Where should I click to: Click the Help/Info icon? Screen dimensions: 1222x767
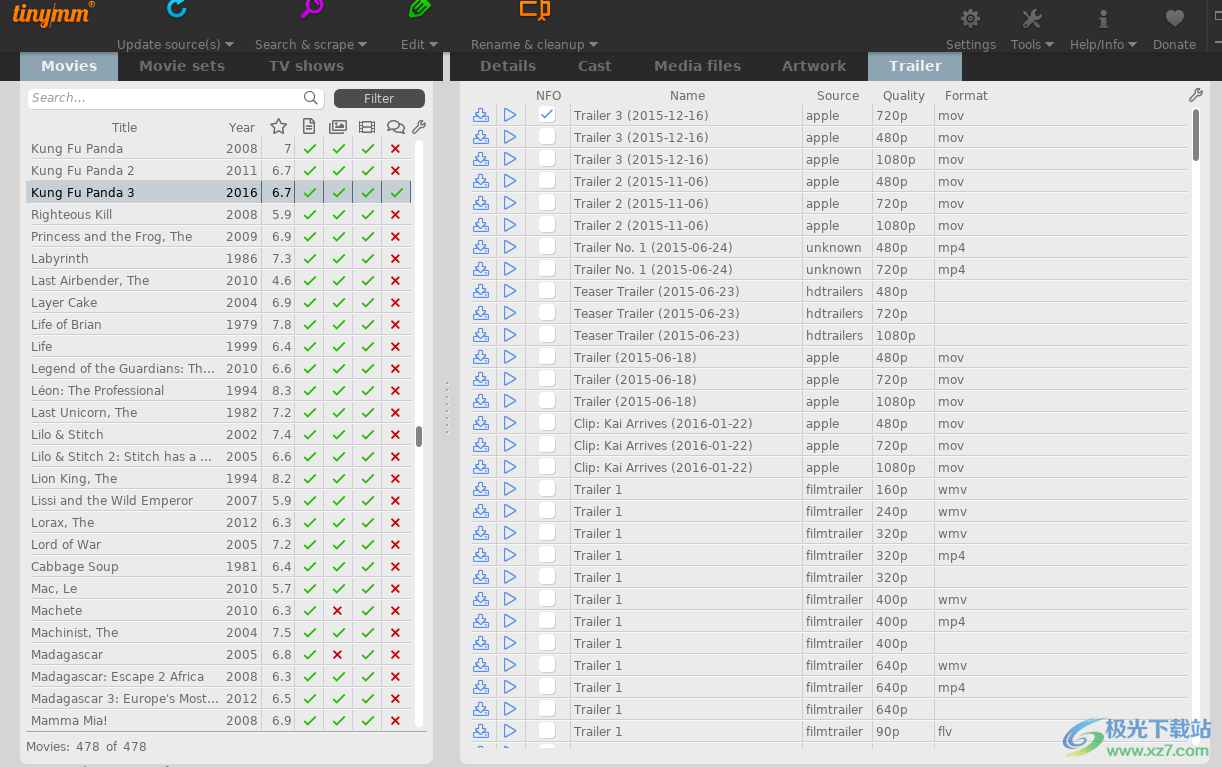(x=1103, y=19)
